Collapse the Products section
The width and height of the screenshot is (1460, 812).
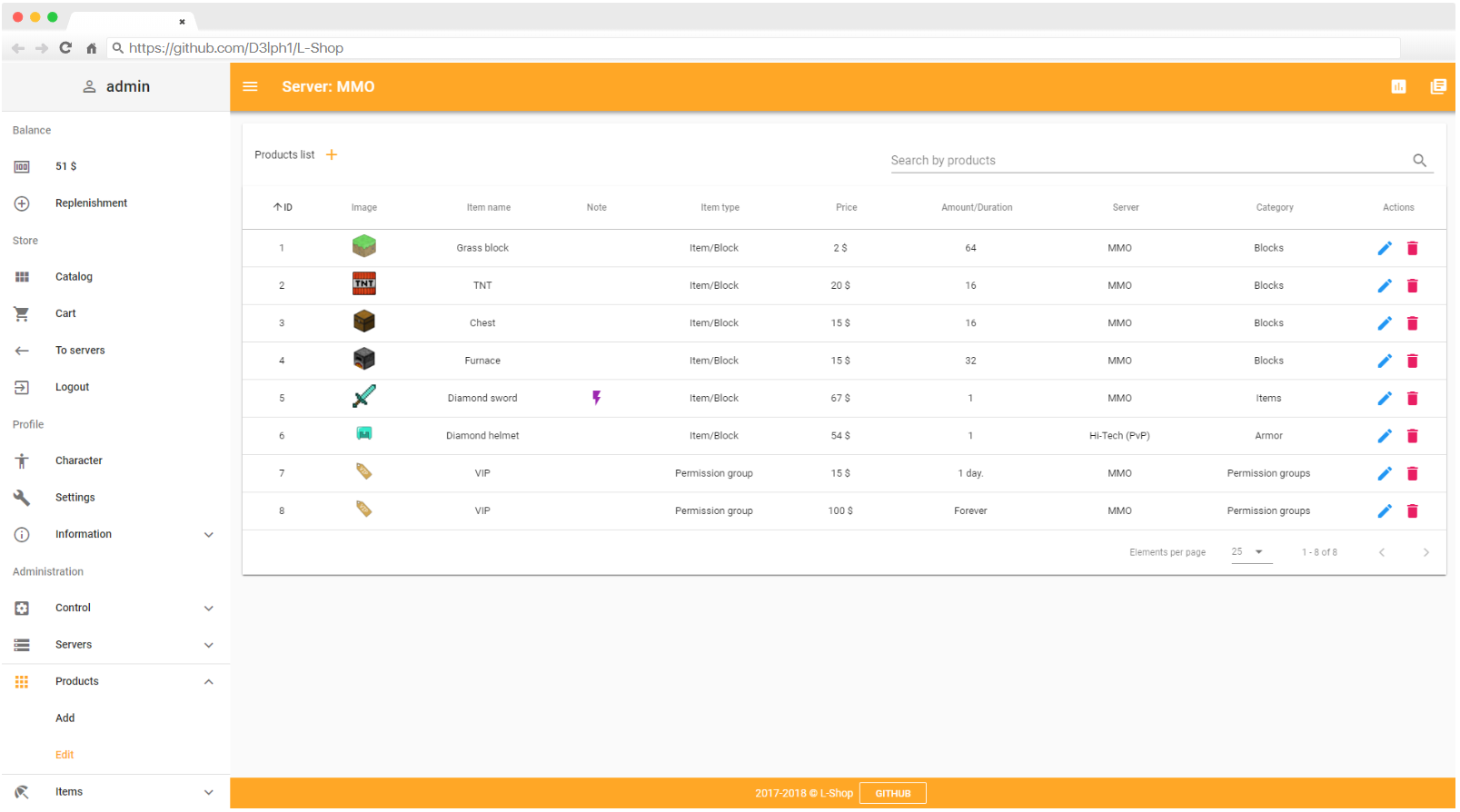[209, 682]
